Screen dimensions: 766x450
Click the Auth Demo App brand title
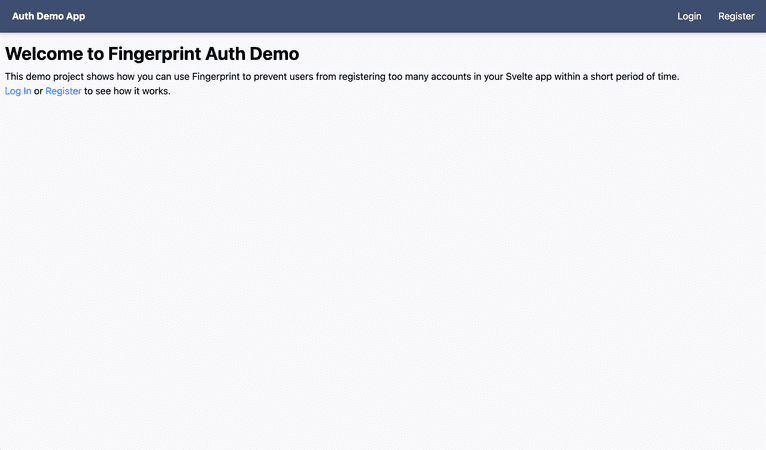point(48,16)
